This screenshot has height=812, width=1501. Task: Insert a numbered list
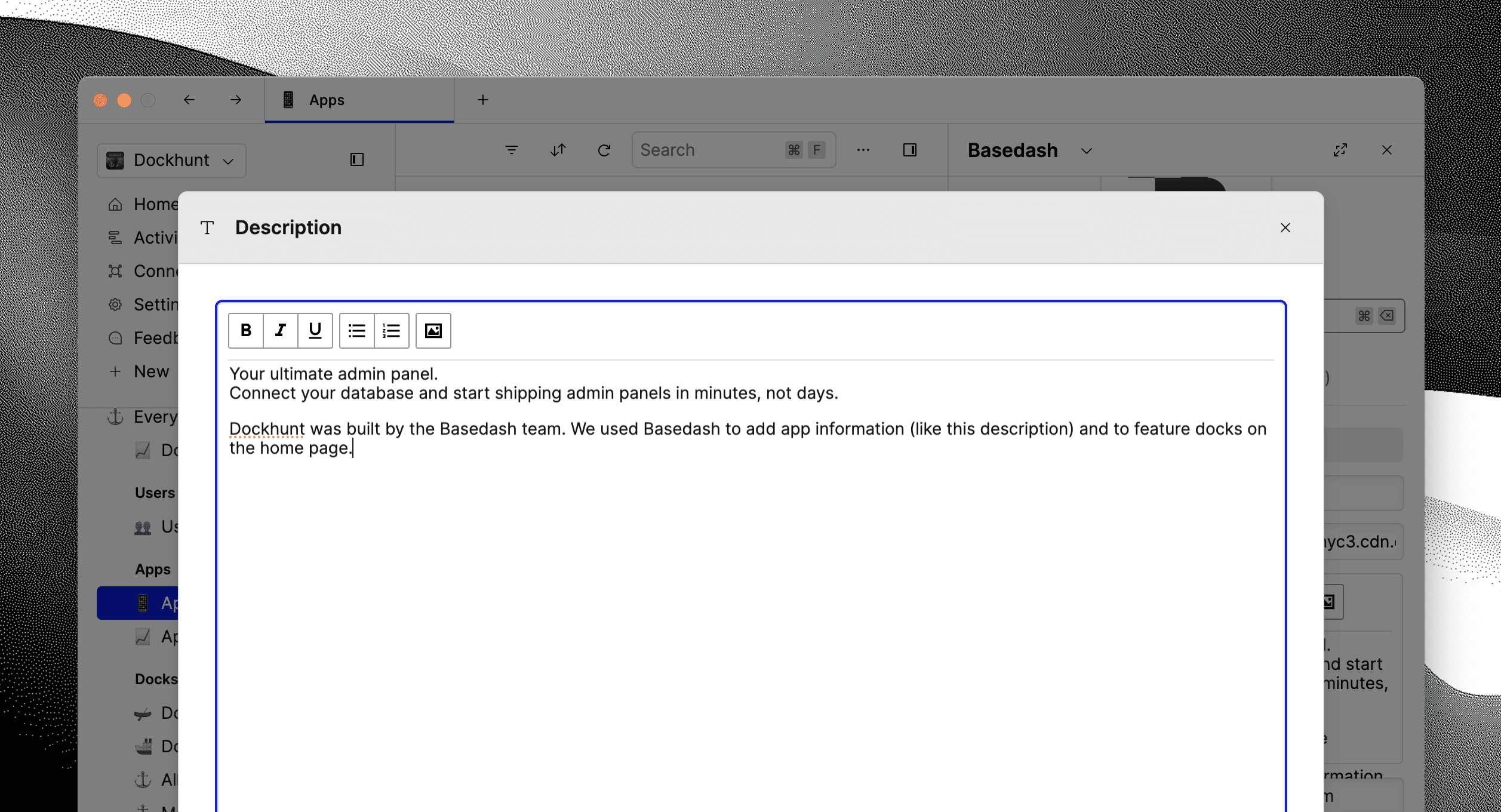(x=391, y=330)
